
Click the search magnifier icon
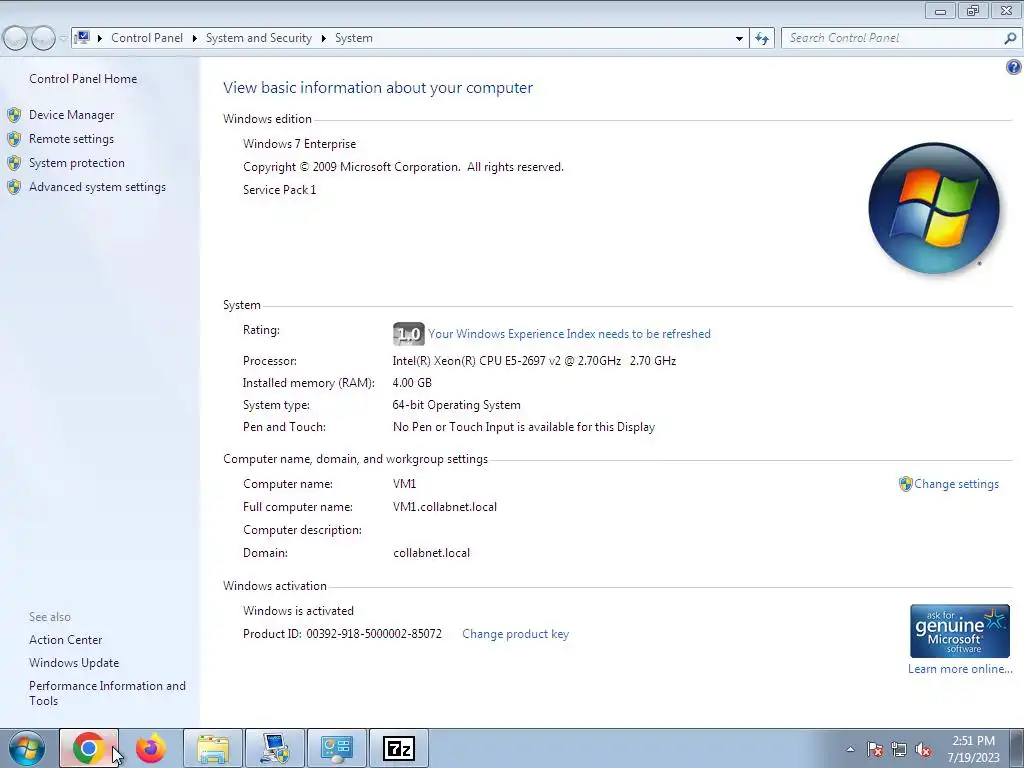tap(1010, 39)
